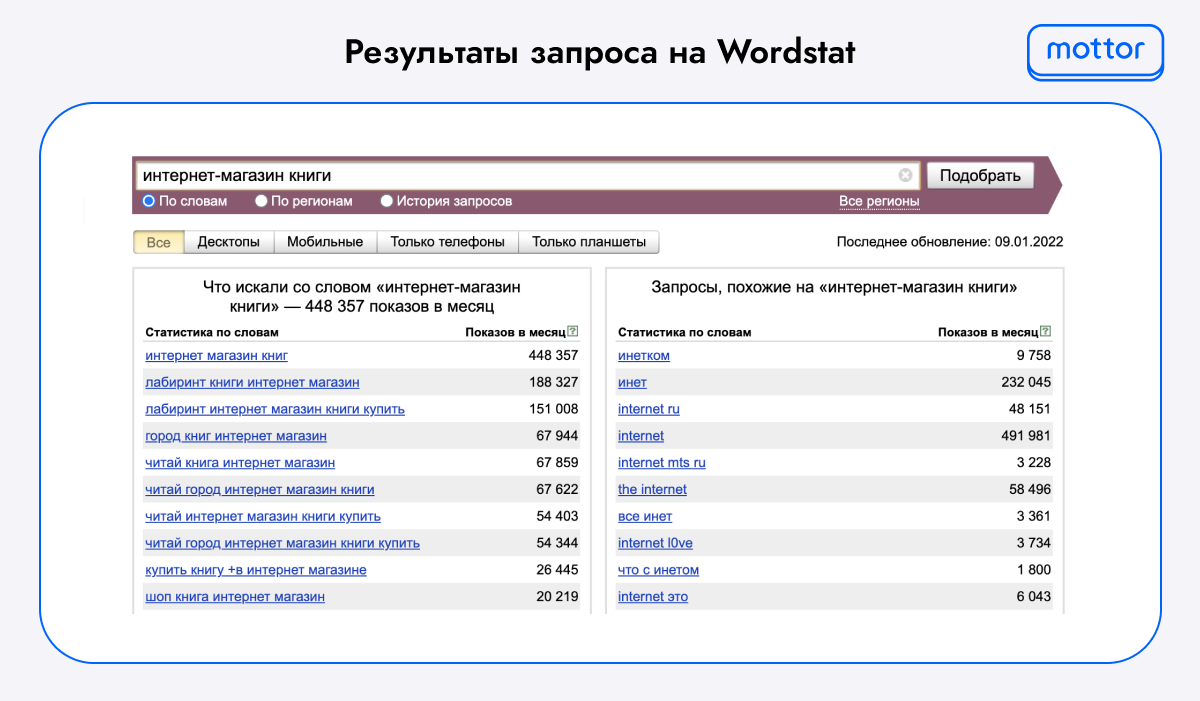Click the value "1 800"
The height and width of the screenshot is (701, 1200).
coord(1034,570)
